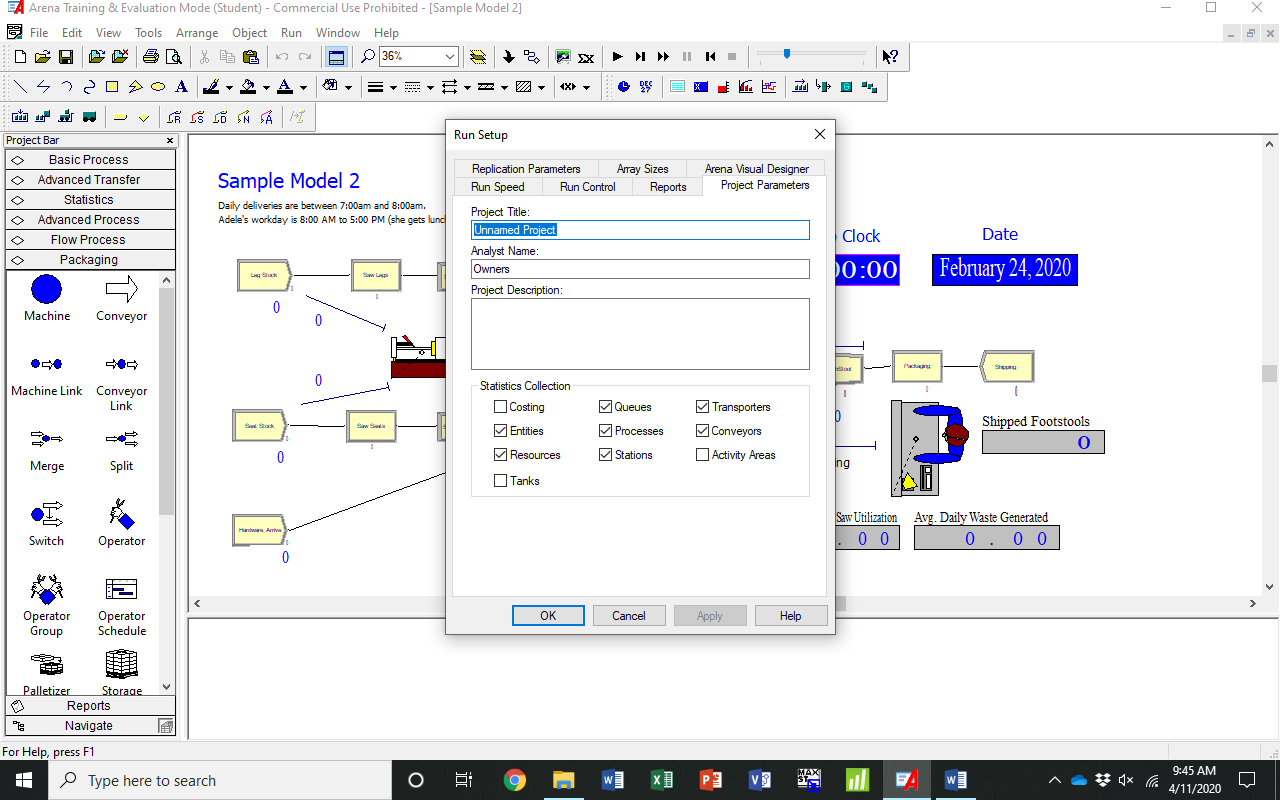Screen dimensions: 1280x800
Task: Switch to Run Speed tab
Action: tap(498, 187)
